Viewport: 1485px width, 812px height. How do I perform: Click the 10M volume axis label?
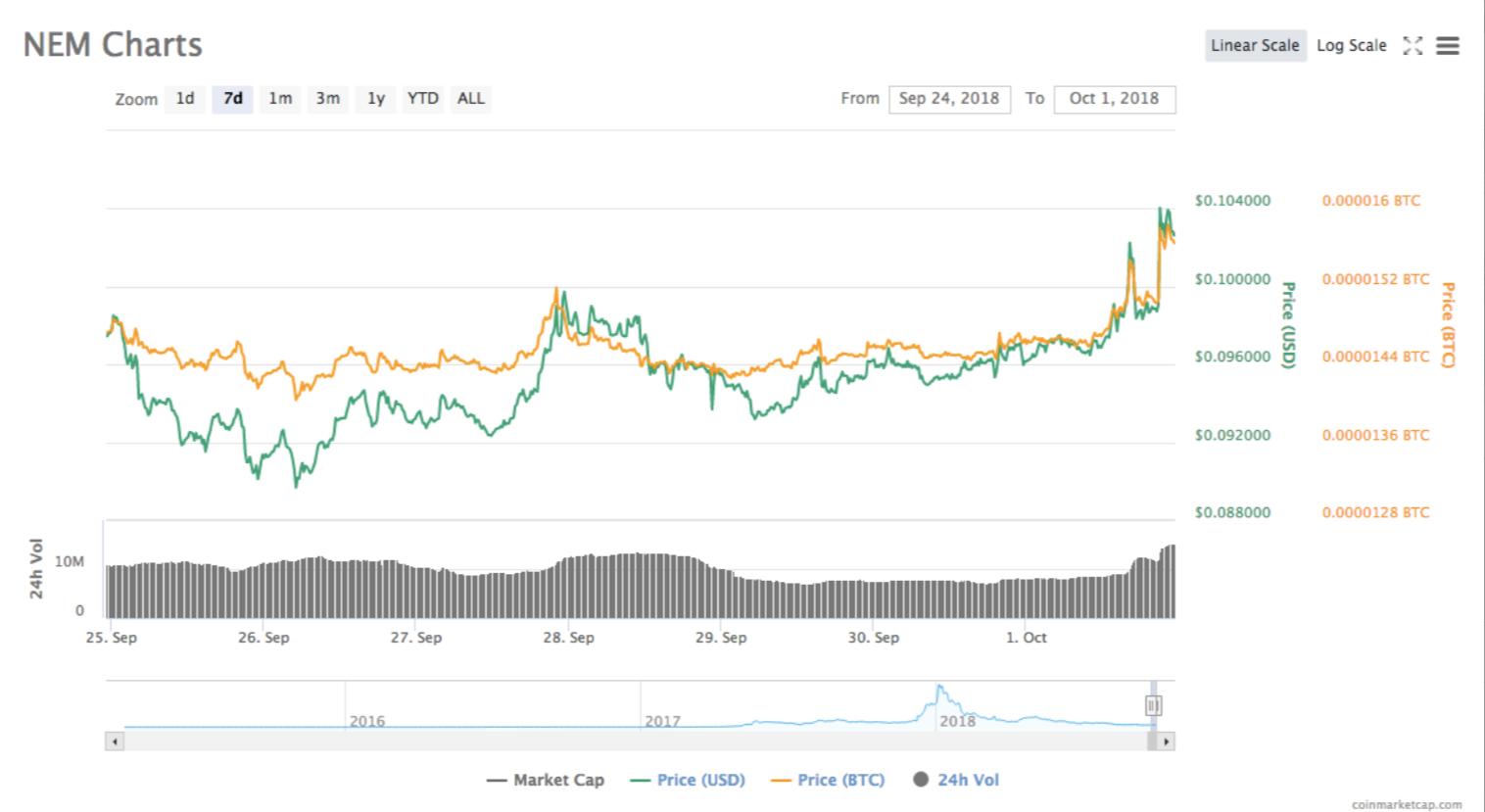pos(70,562)
